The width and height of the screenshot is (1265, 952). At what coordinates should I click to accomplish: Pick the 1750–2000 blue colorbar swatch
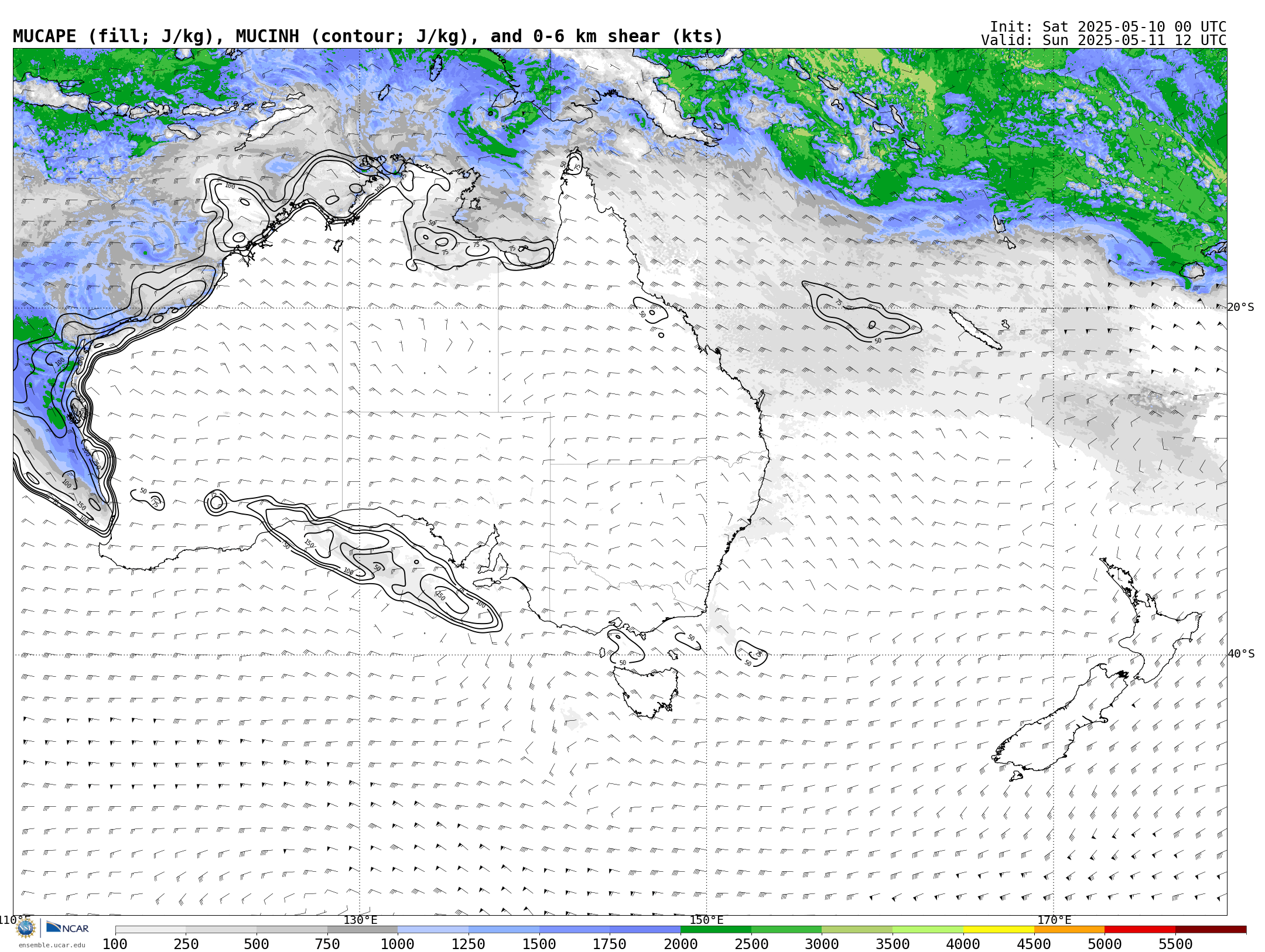[645, 930]
